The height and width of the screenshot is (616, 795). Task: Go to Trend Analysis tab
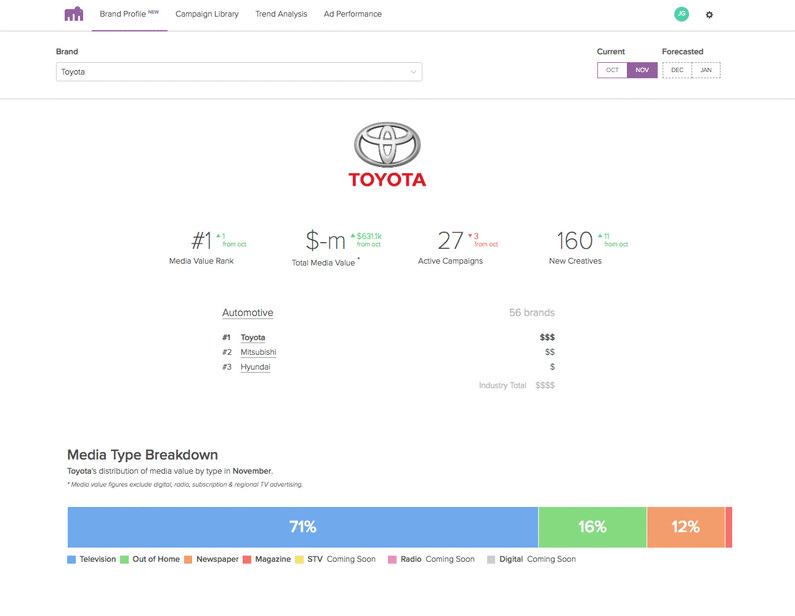click(281, 14)
